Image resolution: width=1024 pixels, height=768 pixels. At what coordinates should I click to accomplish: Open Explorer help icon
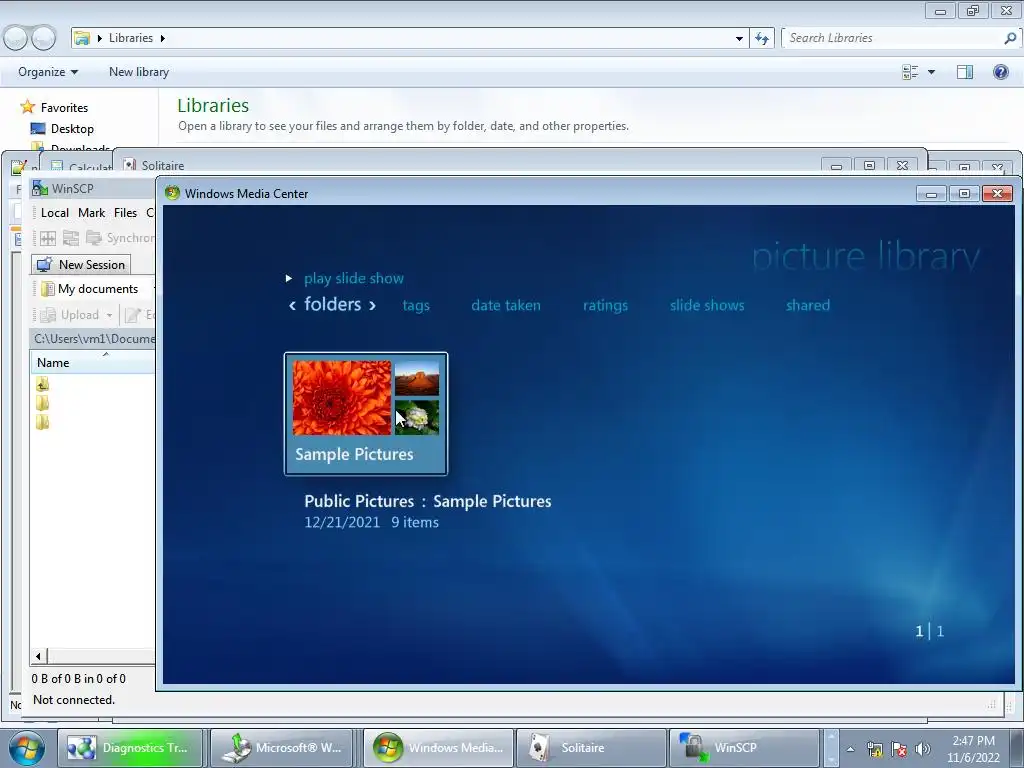point(1000,72)
